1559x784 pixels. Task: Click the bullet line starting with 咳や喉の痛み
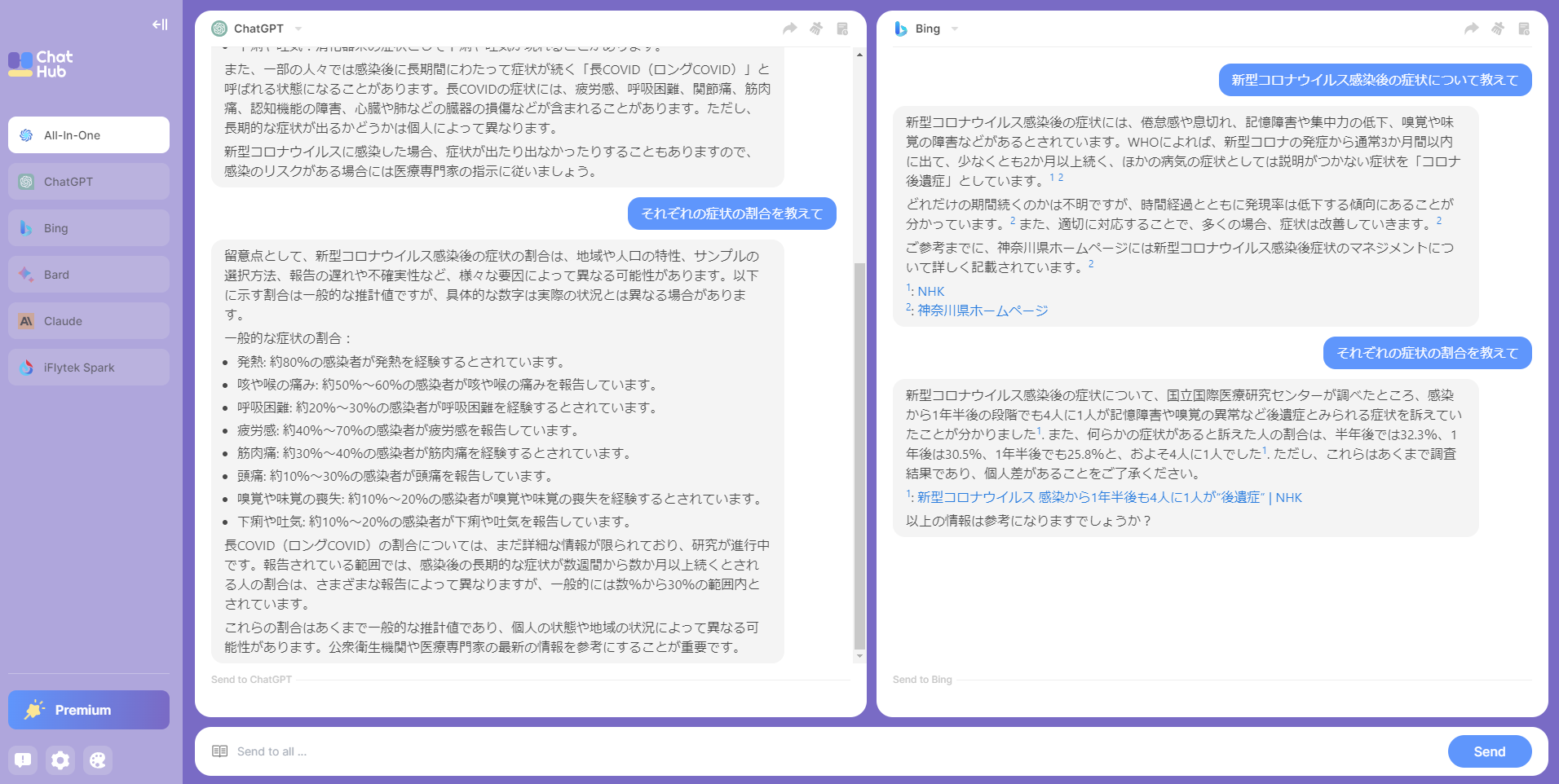point(448,385)
